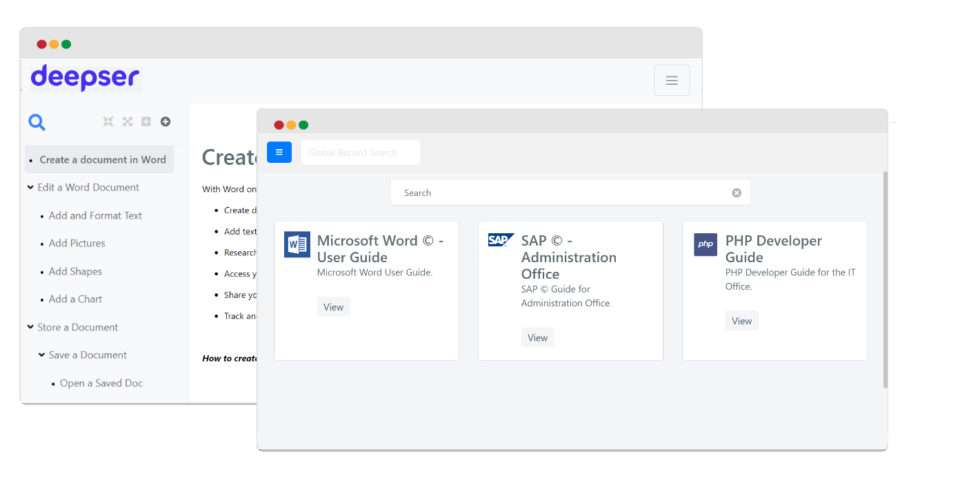Viewport: 980px width, 503px height.
Task: Open the Add Pictures page
Action: click(x=77, y=243)
